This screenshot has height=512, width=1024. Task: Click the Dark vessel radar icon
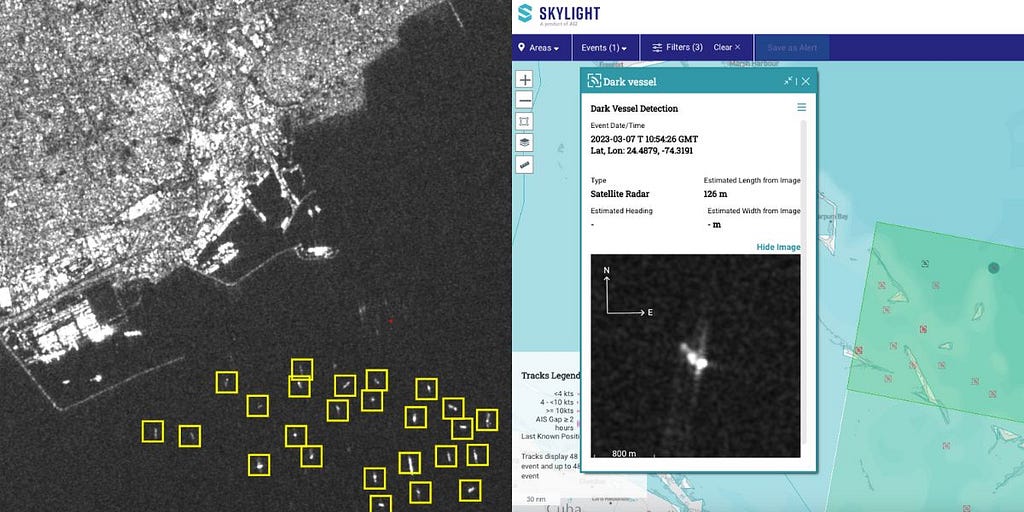(x=594, y=81)
